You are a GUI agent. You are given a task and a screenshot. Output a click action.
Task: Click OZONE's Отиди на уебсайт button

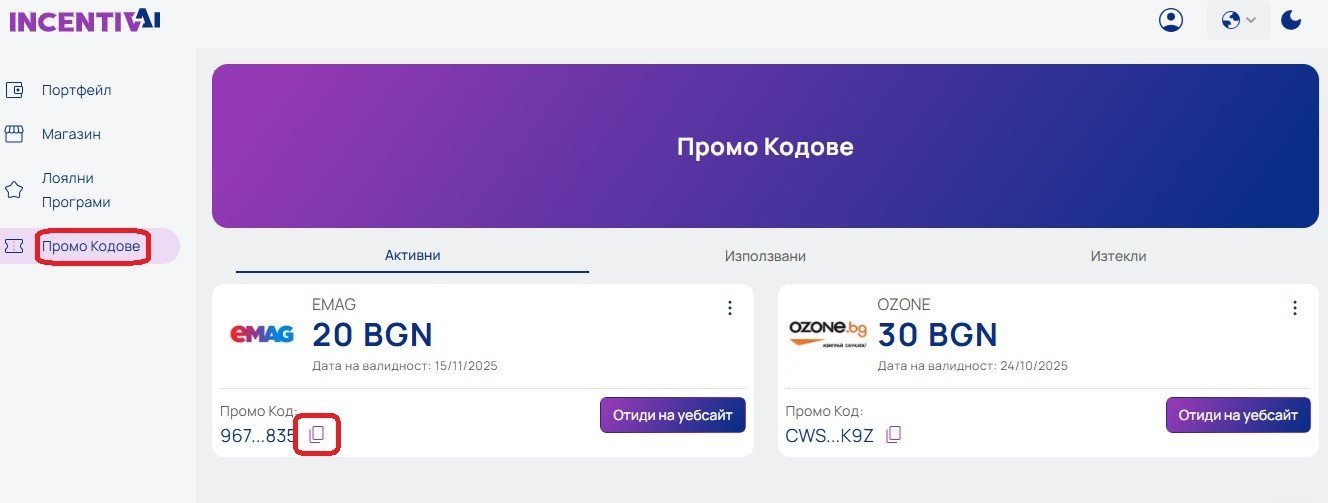pos(1238,415)
